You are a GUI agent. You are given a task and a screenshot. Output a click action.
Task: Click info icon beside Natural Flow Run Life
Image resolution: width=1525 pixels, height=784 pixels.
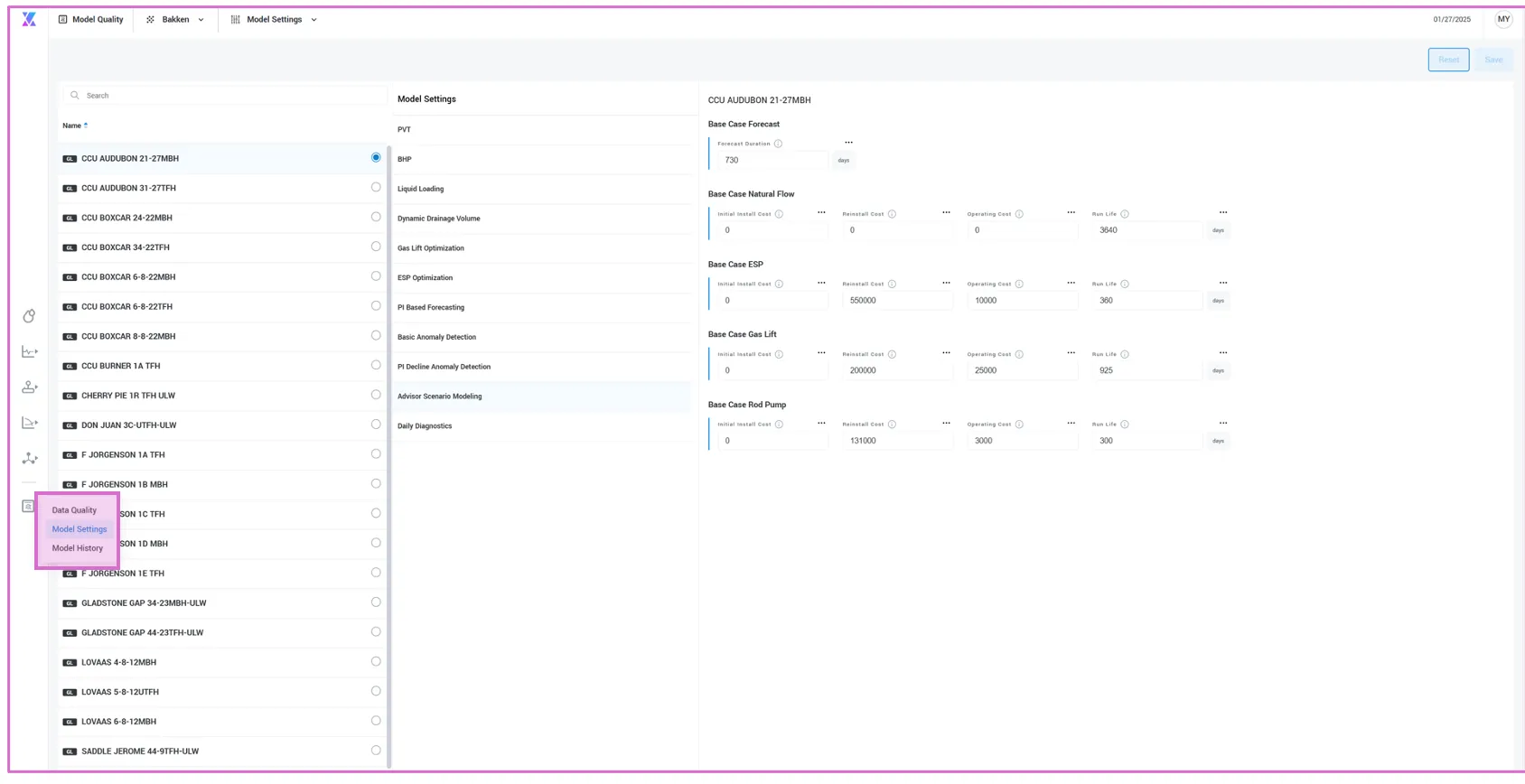coord(1125,214)
